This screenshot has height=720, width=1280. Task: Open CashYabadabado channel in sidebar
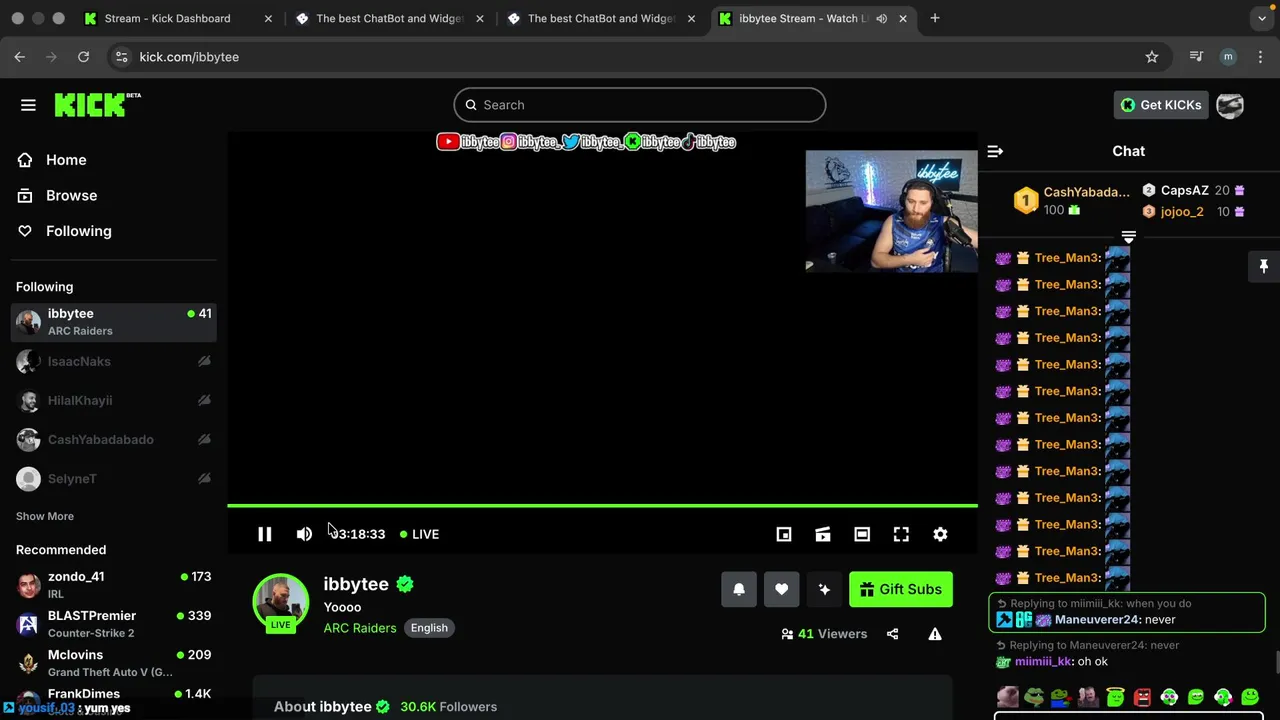tap(114, 439)
